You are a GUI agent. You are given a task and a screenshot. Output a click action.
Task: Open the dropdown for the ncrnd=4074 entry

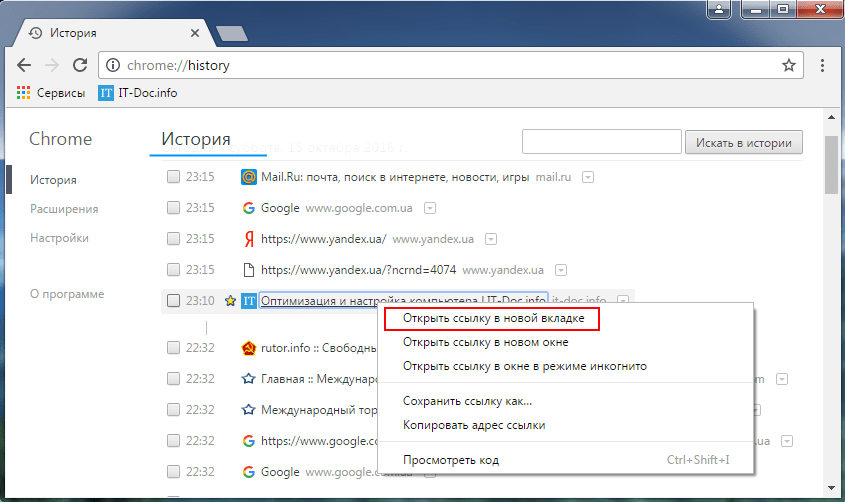click(560, 270)
